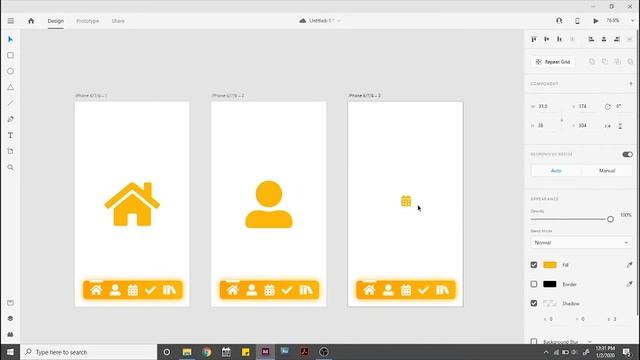Viewport: 640px width, 360px height.
Task: Open the hamburger main menu
Action: [x=11, y=20]
